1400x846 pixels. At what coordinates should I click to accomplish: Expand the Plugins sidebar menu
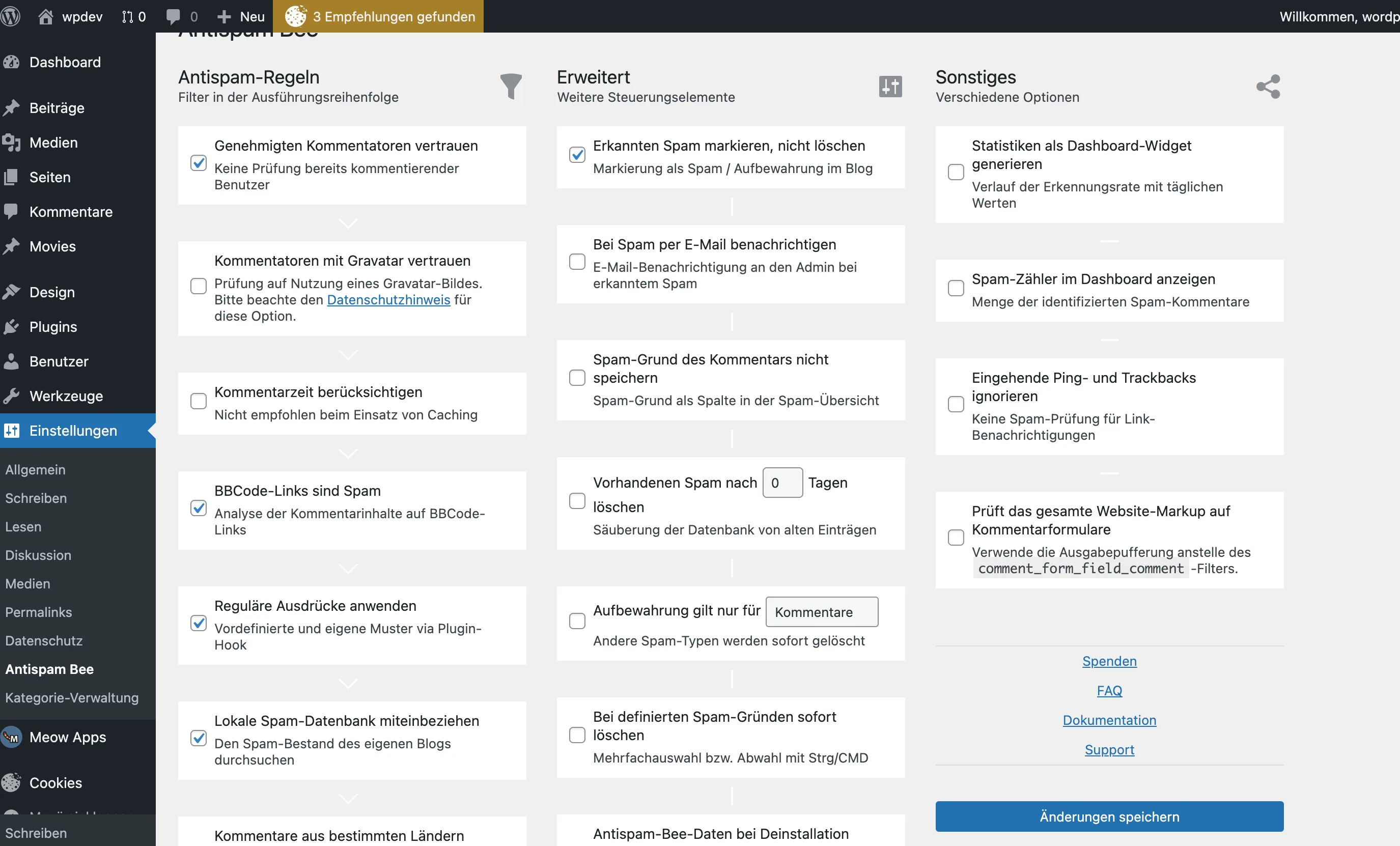tap(53, 327)
